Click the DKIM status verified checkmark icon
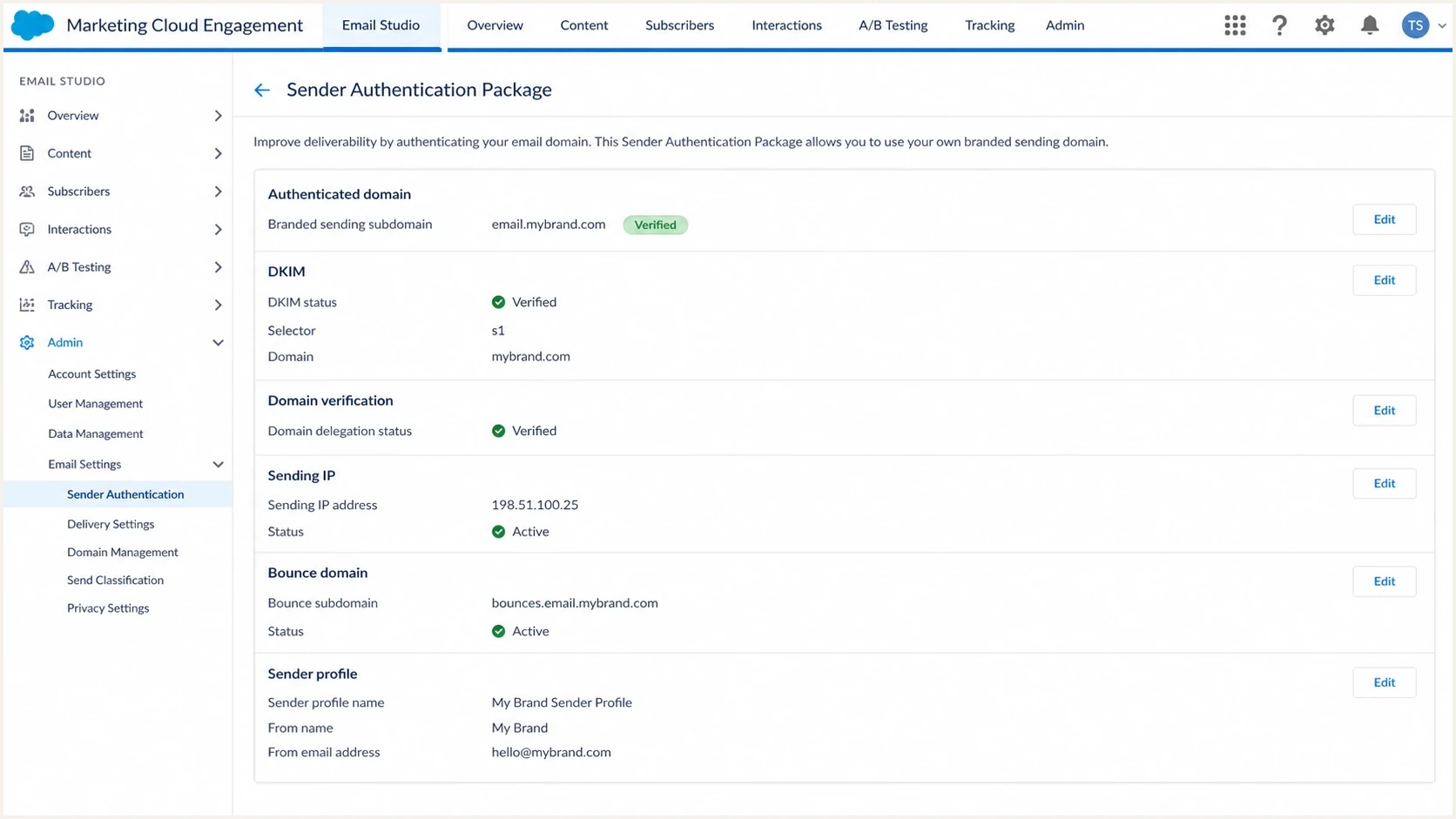Image resolution: width=1456 pixels, height=819 pixels. 498,302
